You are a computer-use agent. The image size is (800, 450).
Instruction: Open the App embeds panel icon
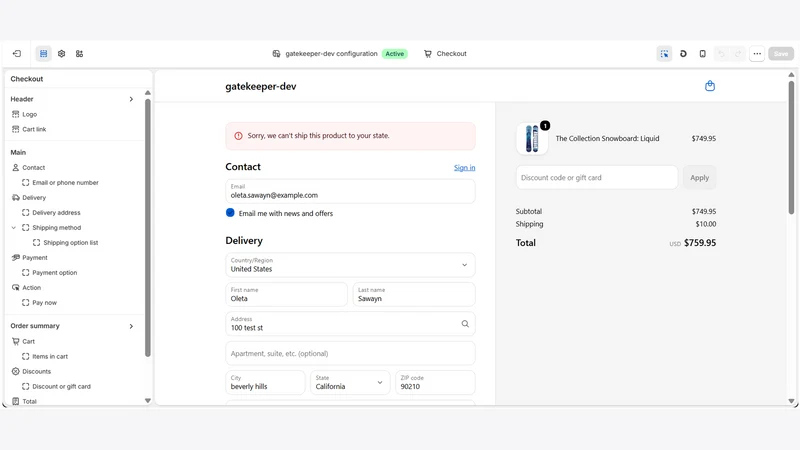pyautogui.click(x=79, y=54)
